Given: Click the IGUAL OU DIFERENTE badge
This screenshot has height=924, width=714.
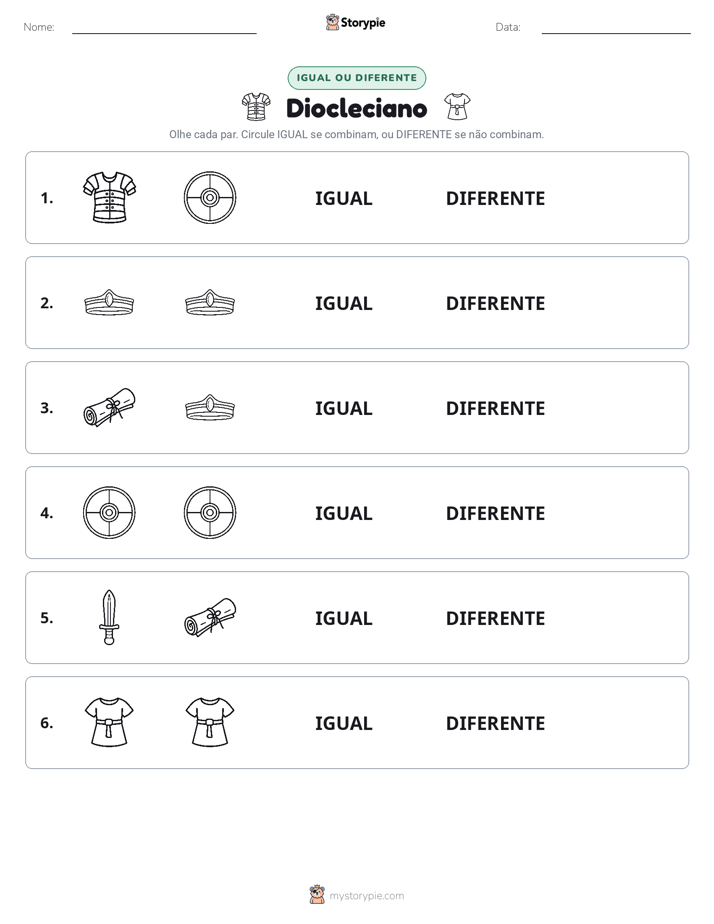Looking at the screenshot, I should coord(356,78).
